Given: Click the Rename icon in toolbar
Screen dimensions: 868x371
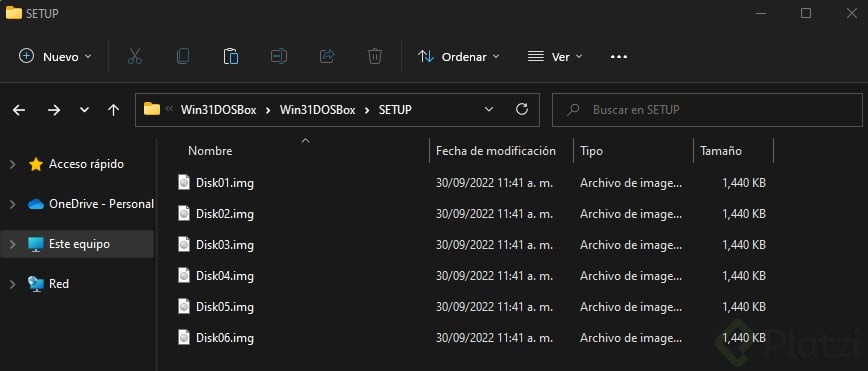Looking at the screenshot, I should click(278, 56).
